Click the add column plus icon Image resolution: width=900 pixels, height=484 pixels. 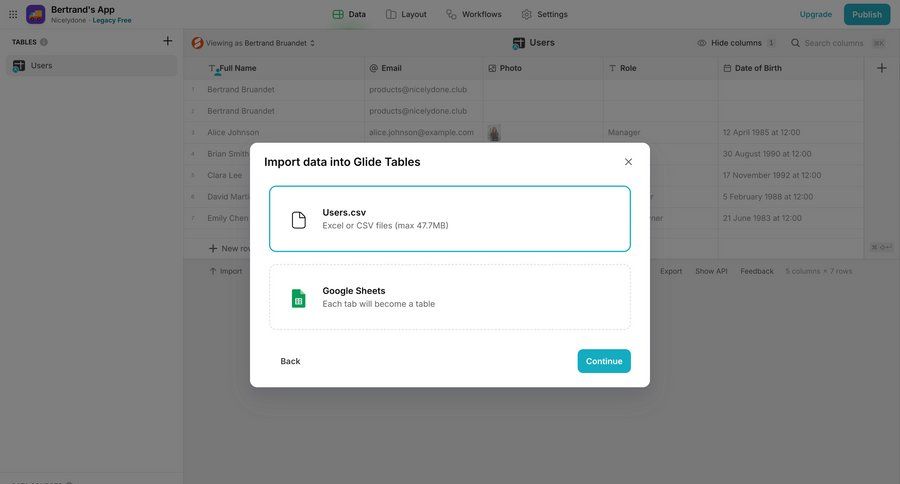pyautogui.click(x=881, y=68)
